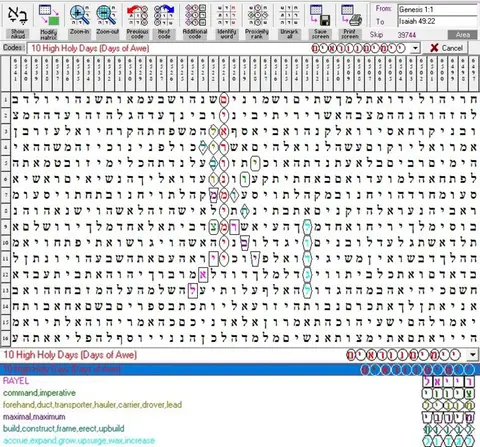Screen dimensions: 480x447
Task: Go to the Next code
Action: coord(164,21)
